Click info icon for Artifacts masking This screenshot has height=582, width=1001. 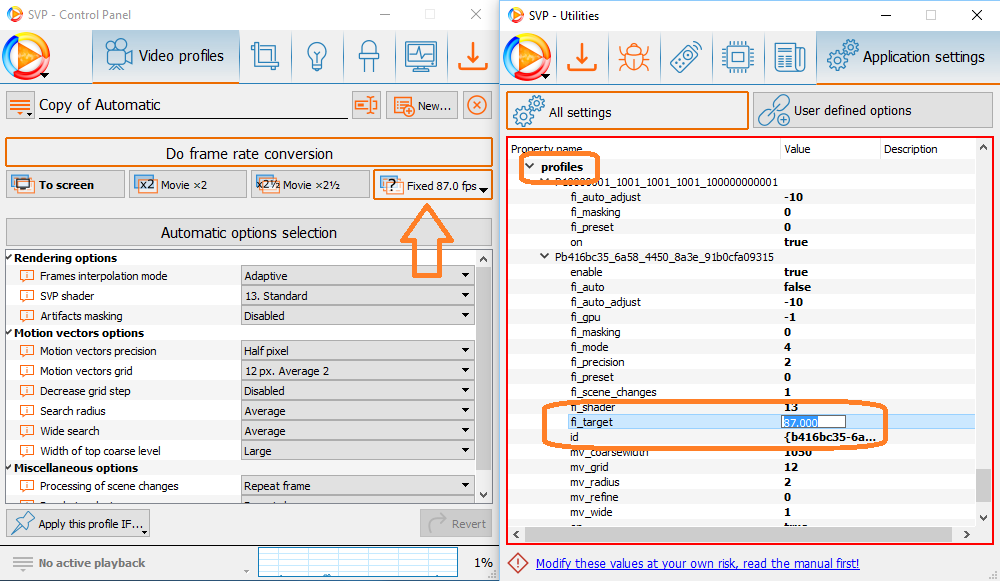tap(27, 315)
